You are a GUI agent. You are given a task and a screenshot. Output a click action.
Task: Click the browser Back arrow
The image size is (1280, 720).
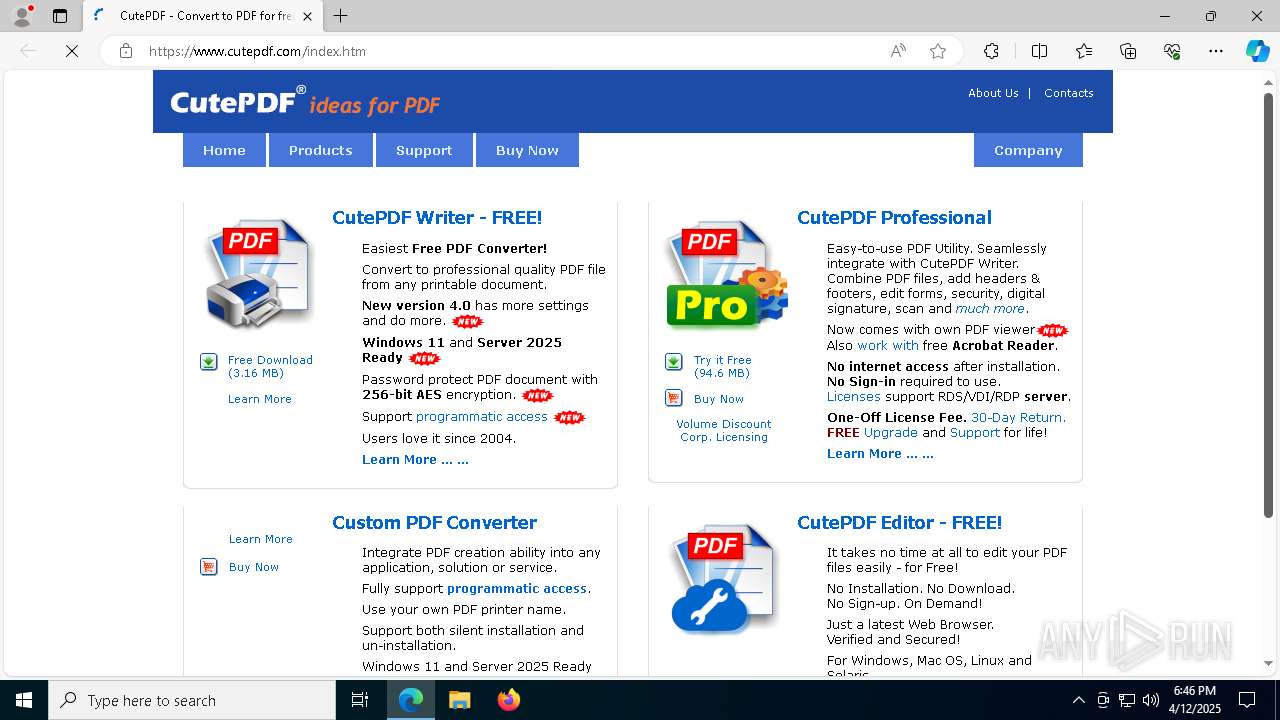(x=28, y=51)
